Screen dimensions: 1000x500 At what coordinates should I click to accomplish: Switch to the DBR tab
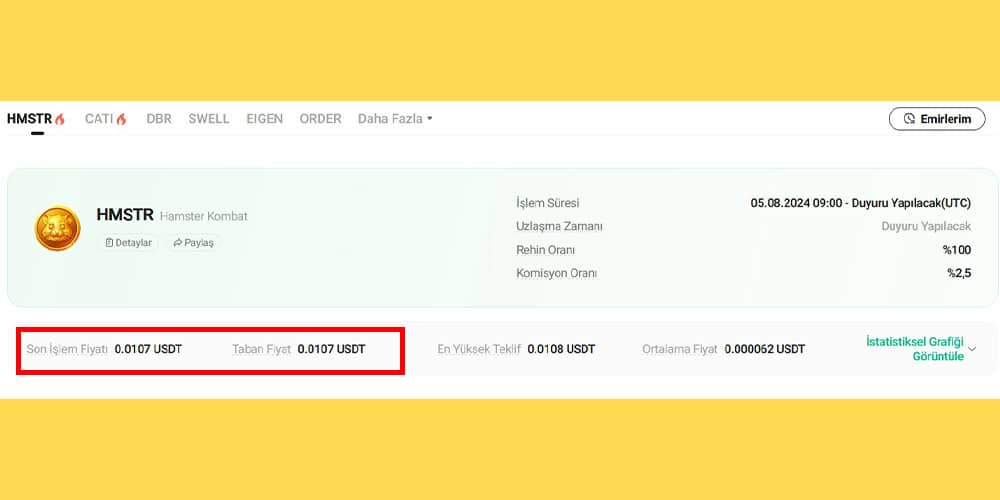tap(159, 119)
